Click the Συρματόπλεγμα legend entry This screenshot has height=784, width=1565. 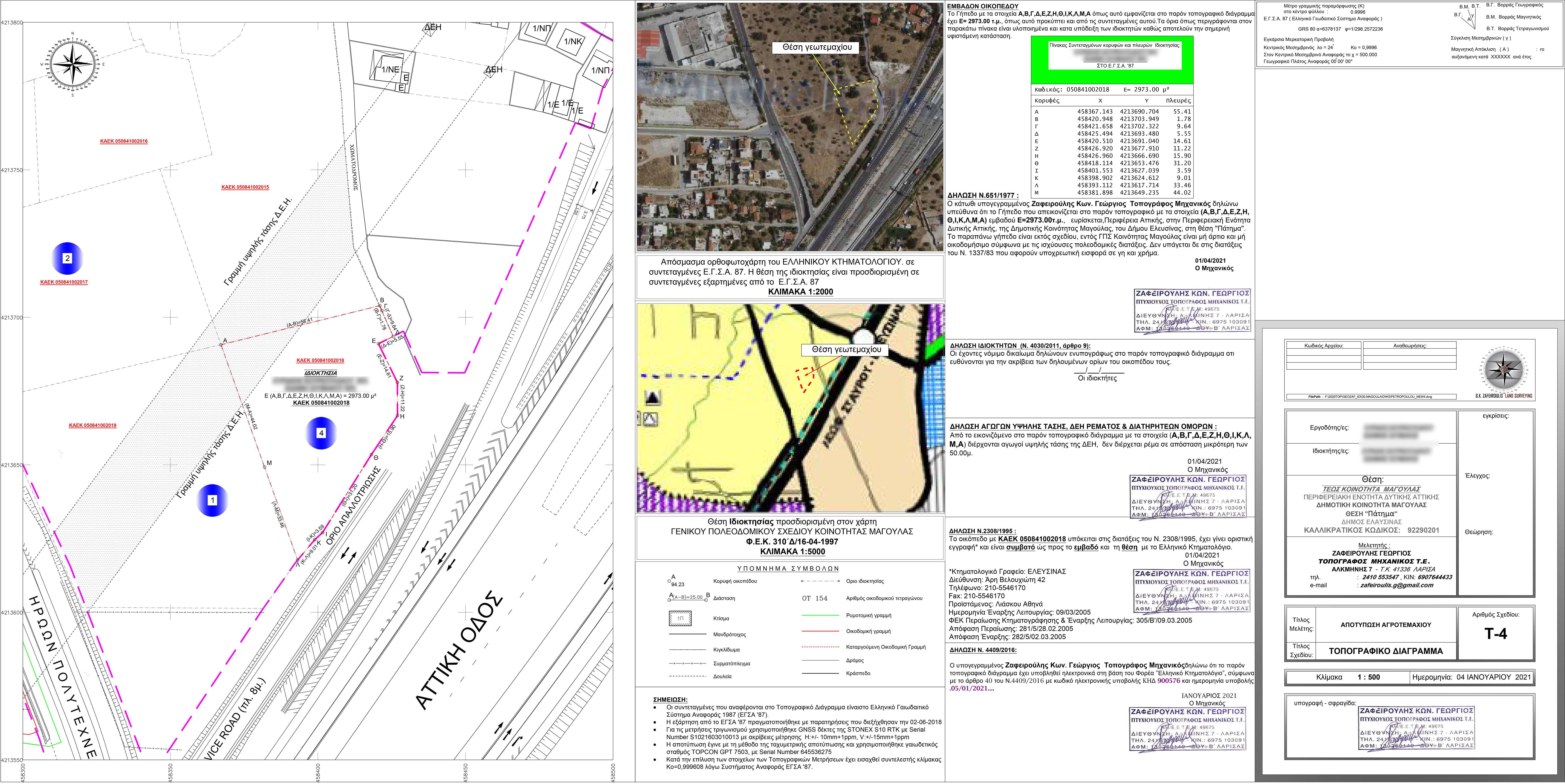[732, 664]
